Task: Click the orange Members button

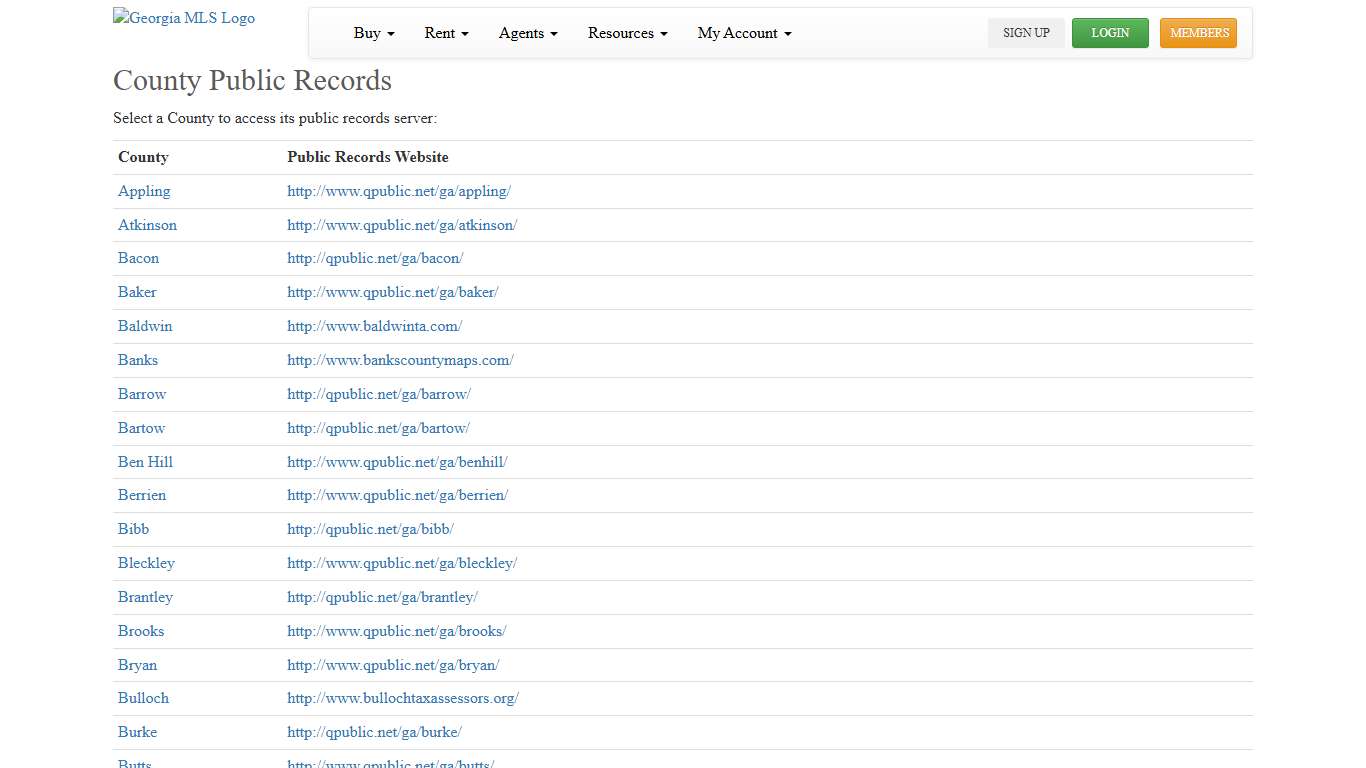Action: 1198,33
